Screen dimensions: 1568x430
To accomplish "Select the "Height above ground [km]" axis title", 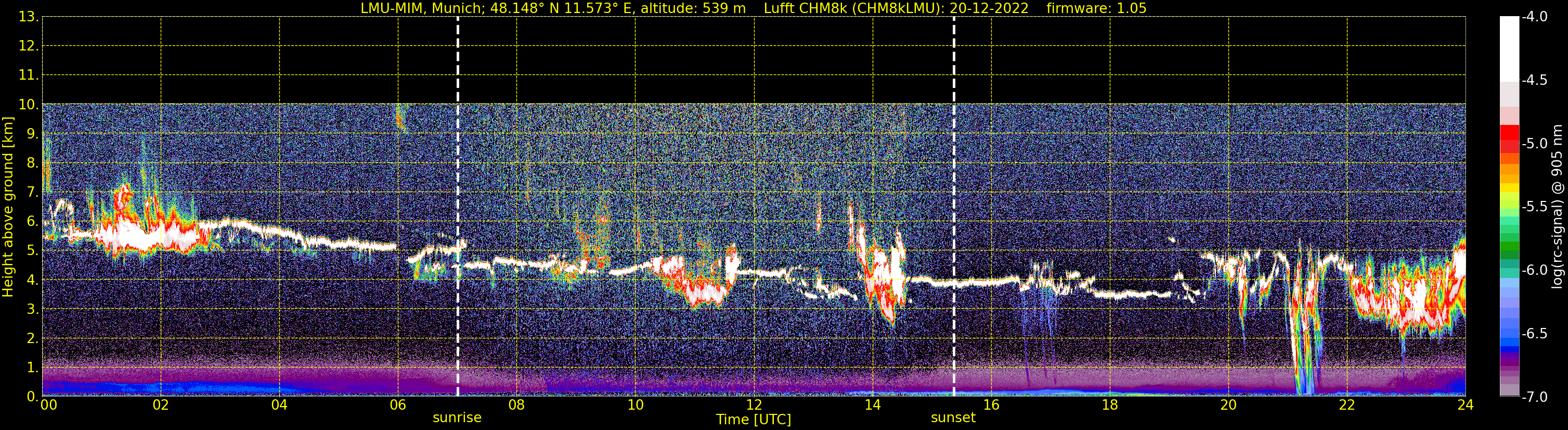I will 7,207.
